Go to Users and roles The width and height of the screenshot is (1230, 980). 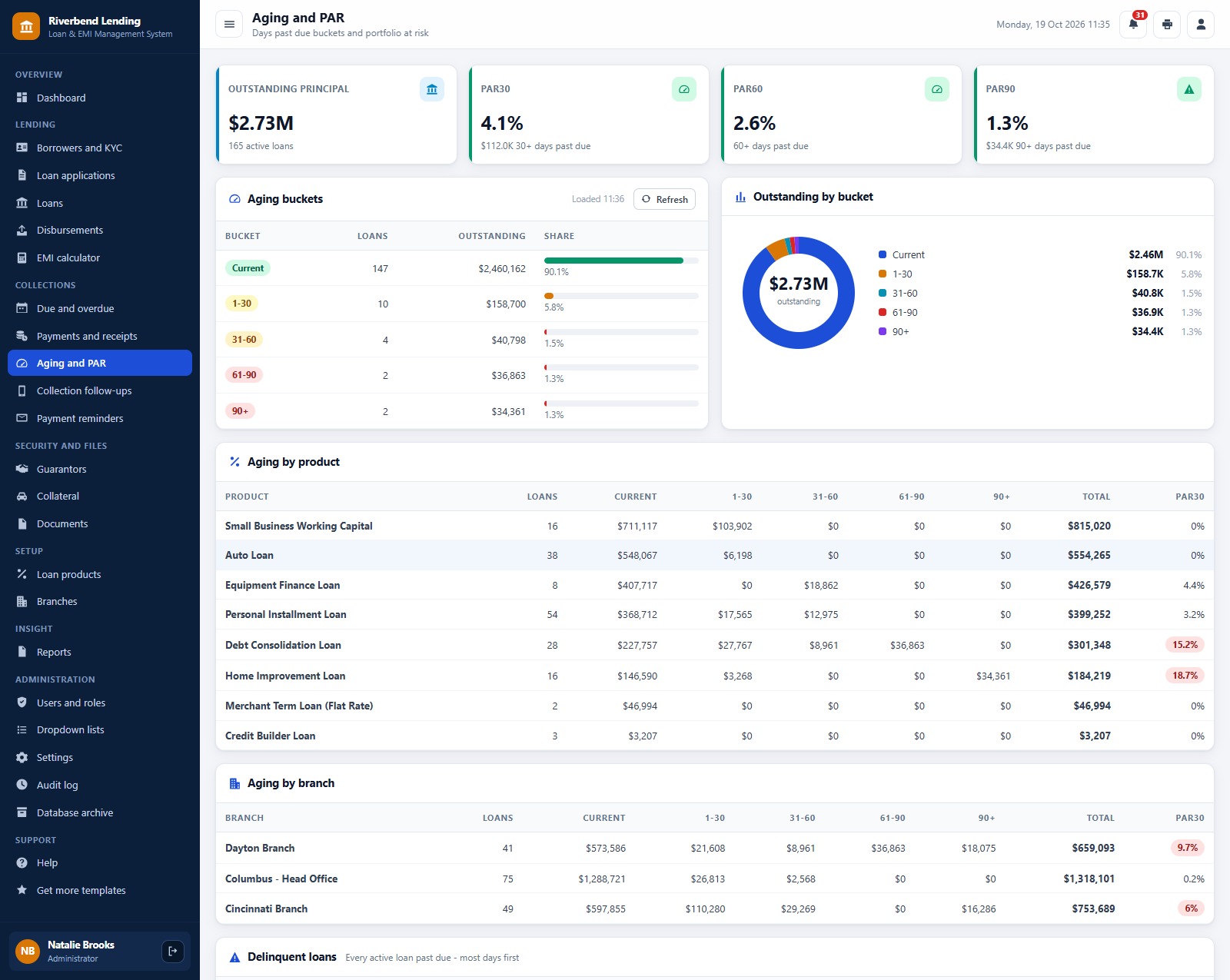coord(100,703)
